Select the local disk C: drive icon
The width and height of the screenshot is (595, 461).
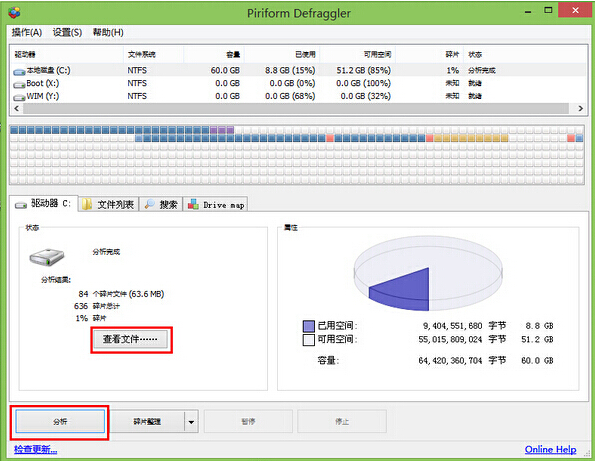coord(19,72)
